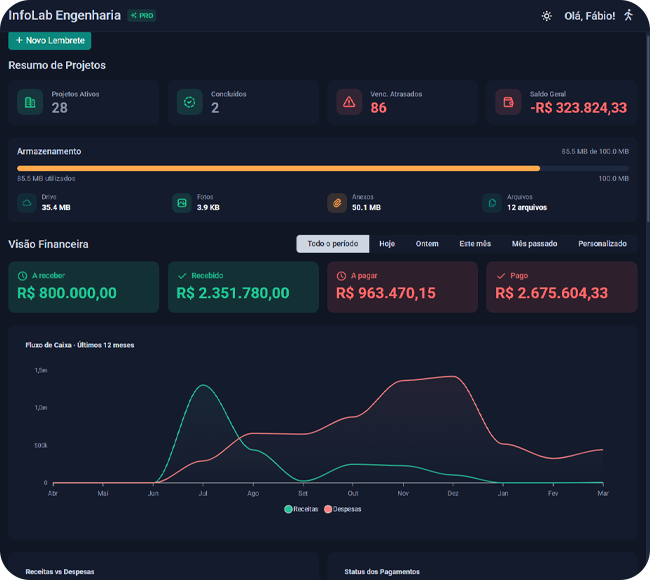The width and height of the screenshot is (650, 580).
Task: Click the Resumo de Projetos heading
Action: click(57, 65)
